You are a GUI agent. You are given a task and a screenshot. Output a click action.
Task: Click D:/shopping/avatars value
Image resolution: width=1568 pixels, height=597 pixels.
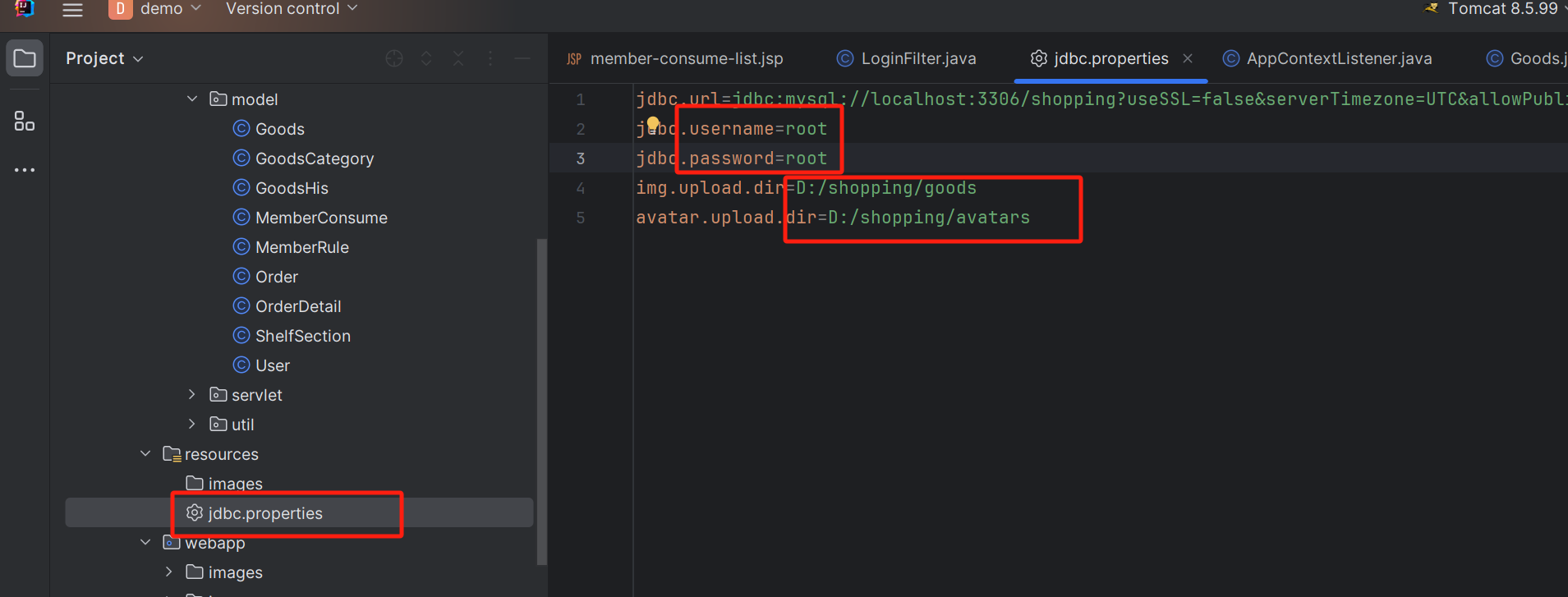point(929,218)
